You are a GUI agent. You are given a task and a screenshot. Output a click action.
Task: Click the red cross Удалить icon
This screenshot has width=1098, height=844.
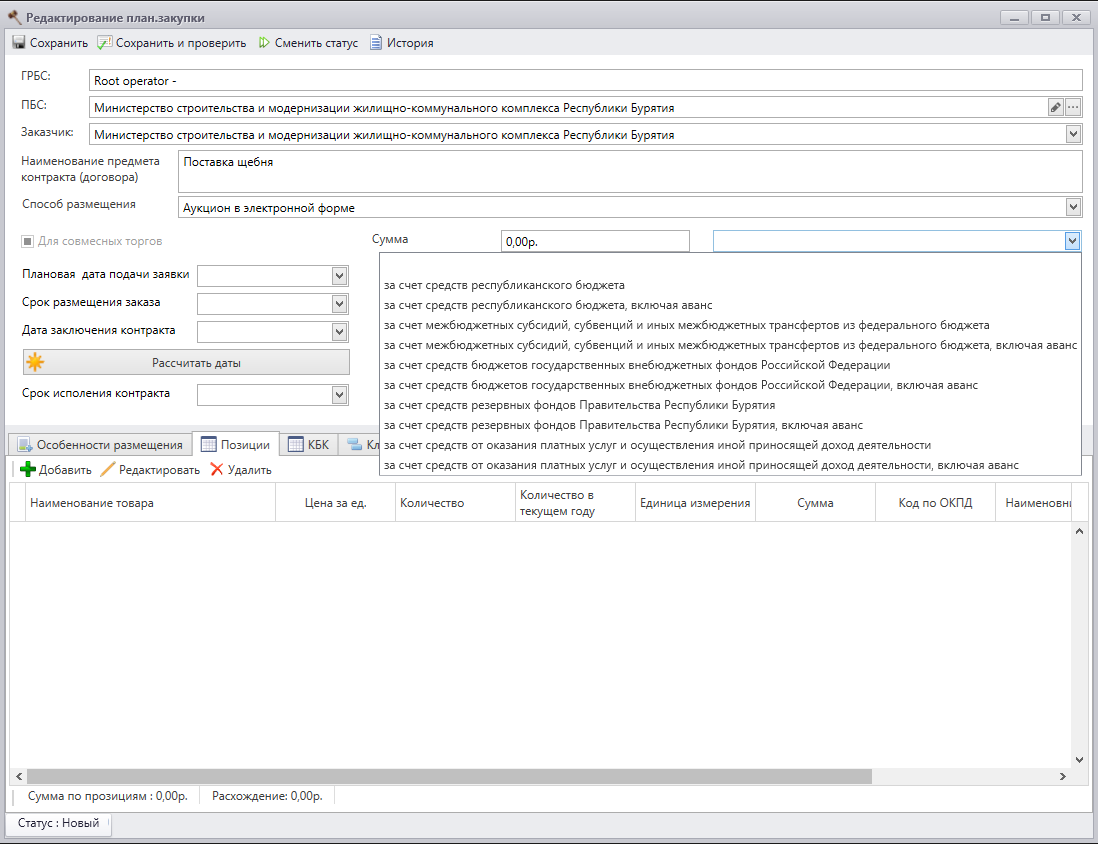tap(217, 469)
